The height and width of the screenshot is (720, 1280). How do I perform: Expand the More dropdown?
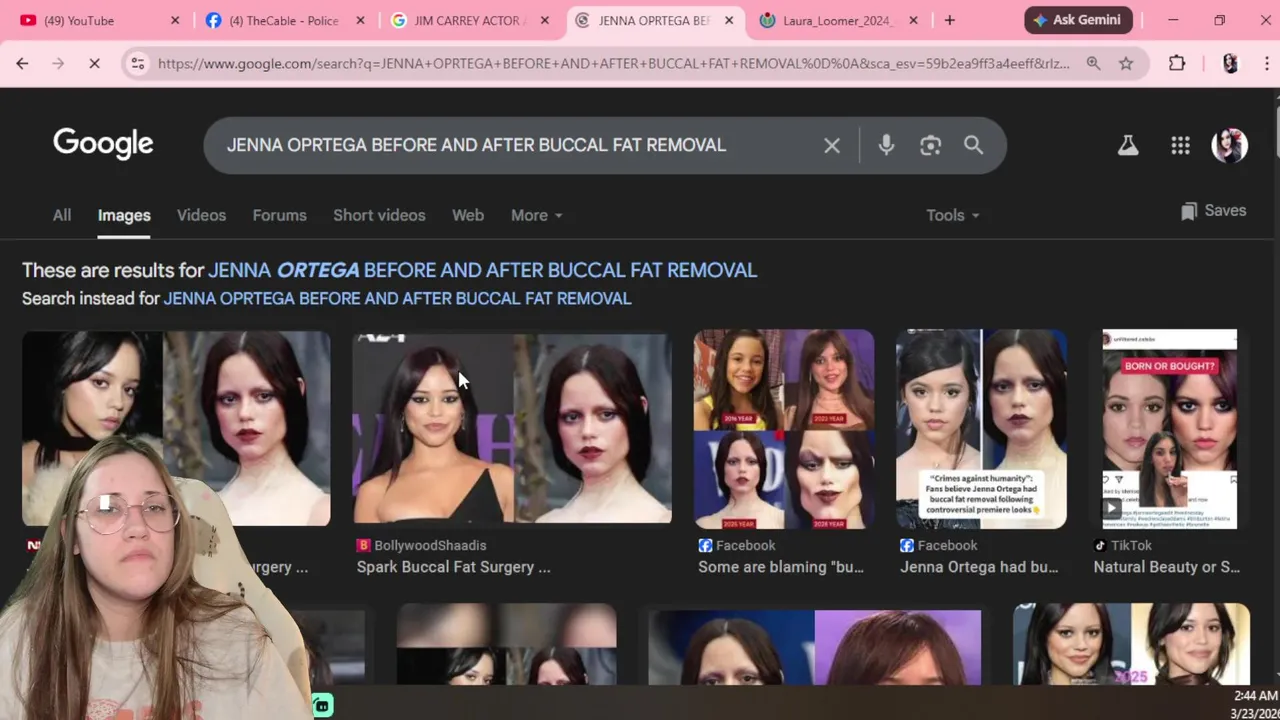pyautogui.click(x=536, y=215)
